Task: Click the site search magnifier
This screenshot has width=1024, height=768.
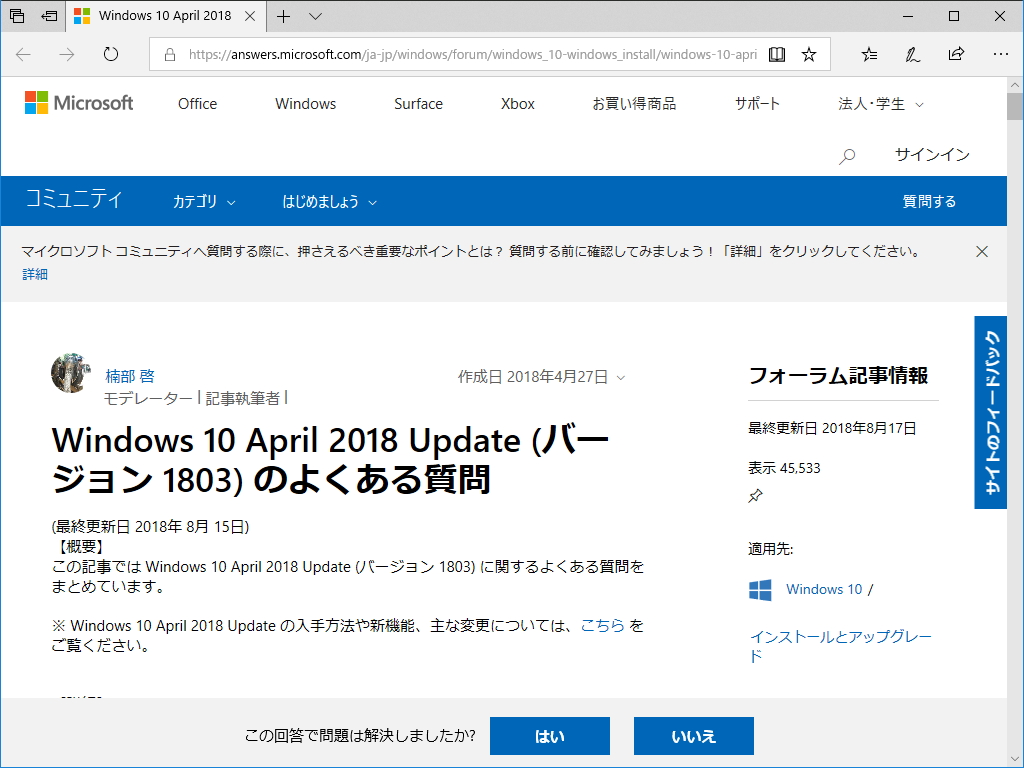Action: 846,156
